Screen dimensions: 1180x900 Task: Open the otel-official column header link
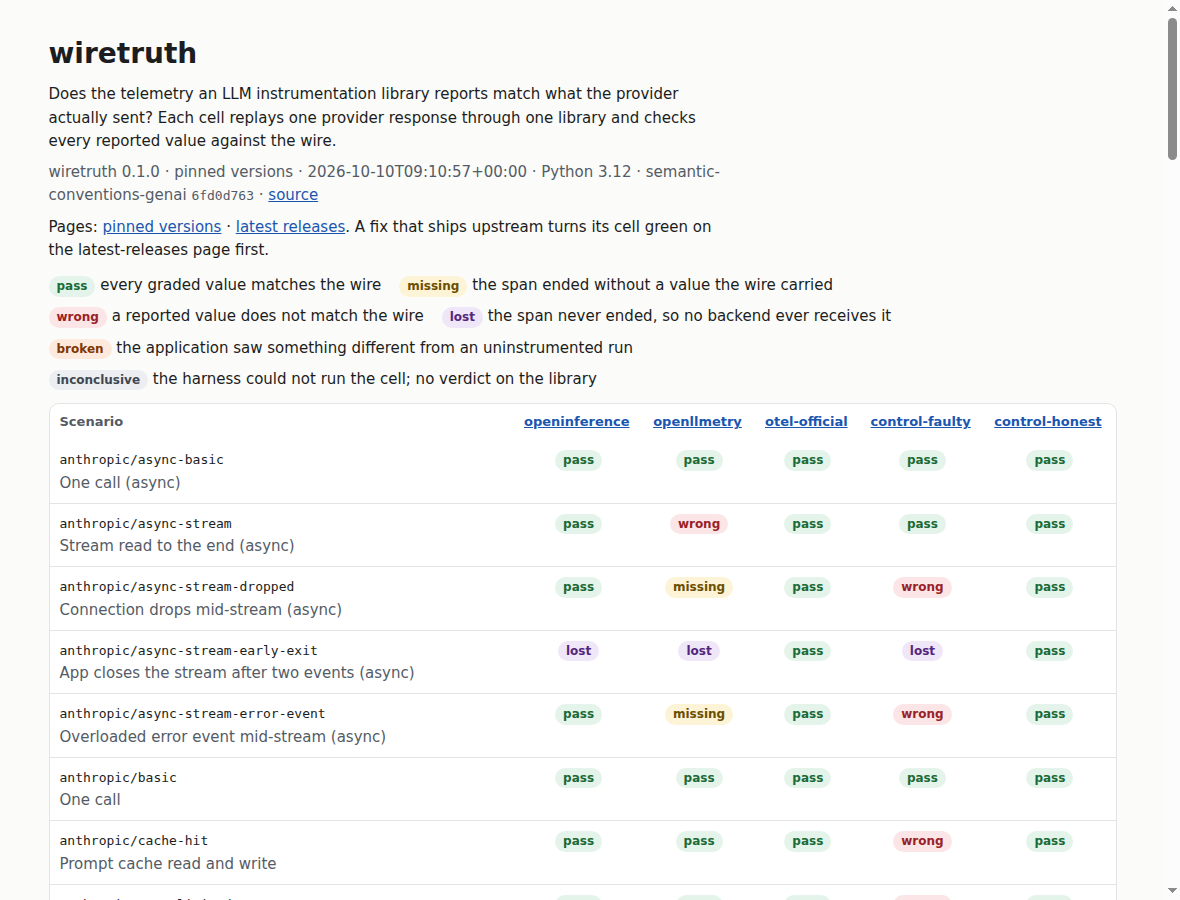point(806,421)
